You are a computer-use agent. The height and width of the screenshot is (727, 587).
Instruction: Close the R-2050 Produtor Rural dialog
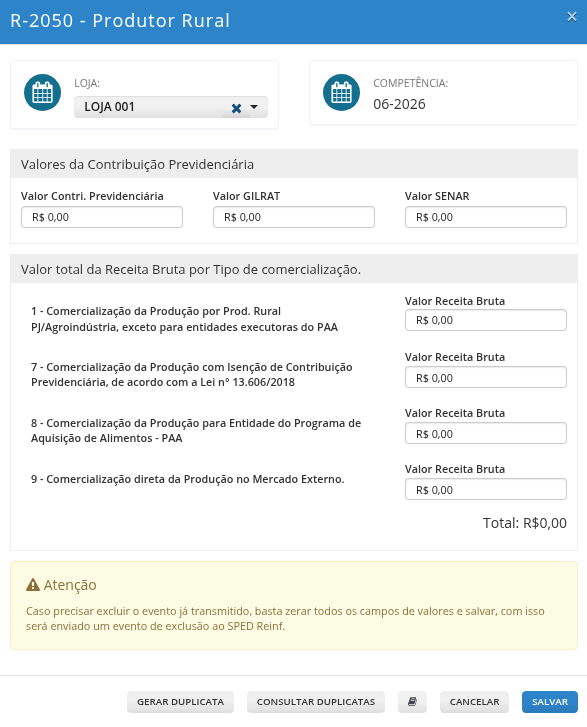coord(572,17)
